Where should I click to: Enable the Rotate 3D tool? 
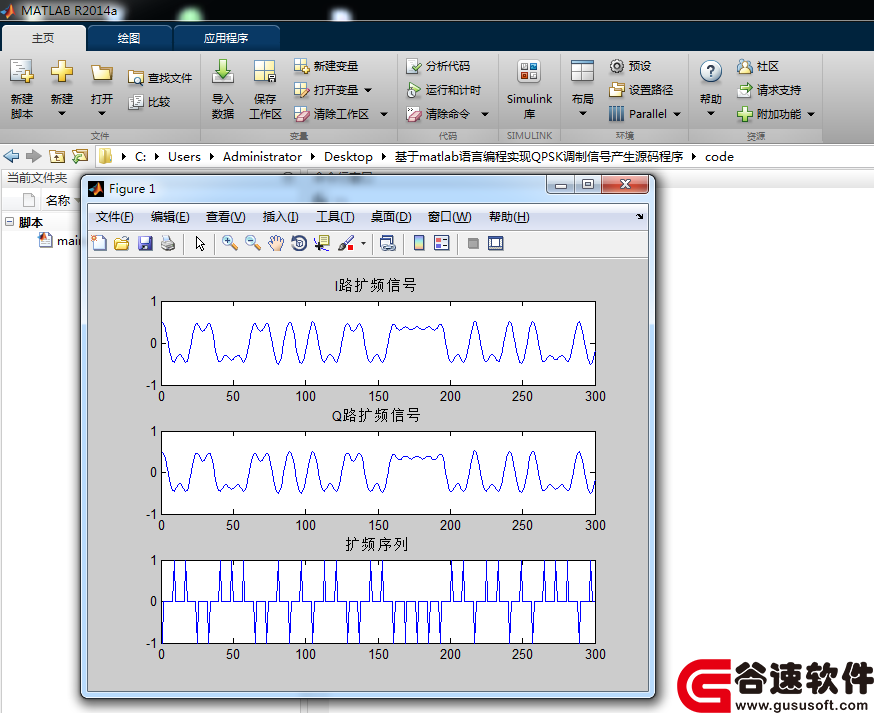299,243
